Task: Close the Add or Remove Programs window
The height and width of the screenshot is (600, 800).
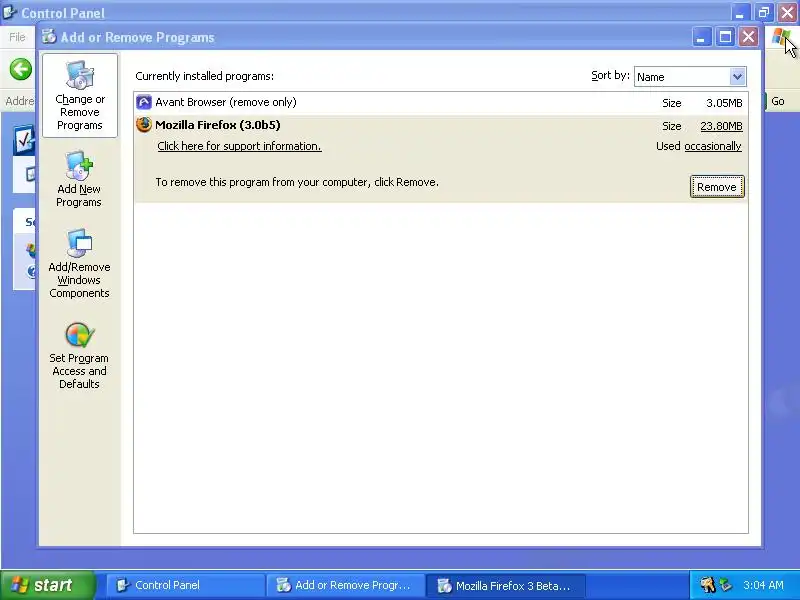Action: (x=748, y=37)
